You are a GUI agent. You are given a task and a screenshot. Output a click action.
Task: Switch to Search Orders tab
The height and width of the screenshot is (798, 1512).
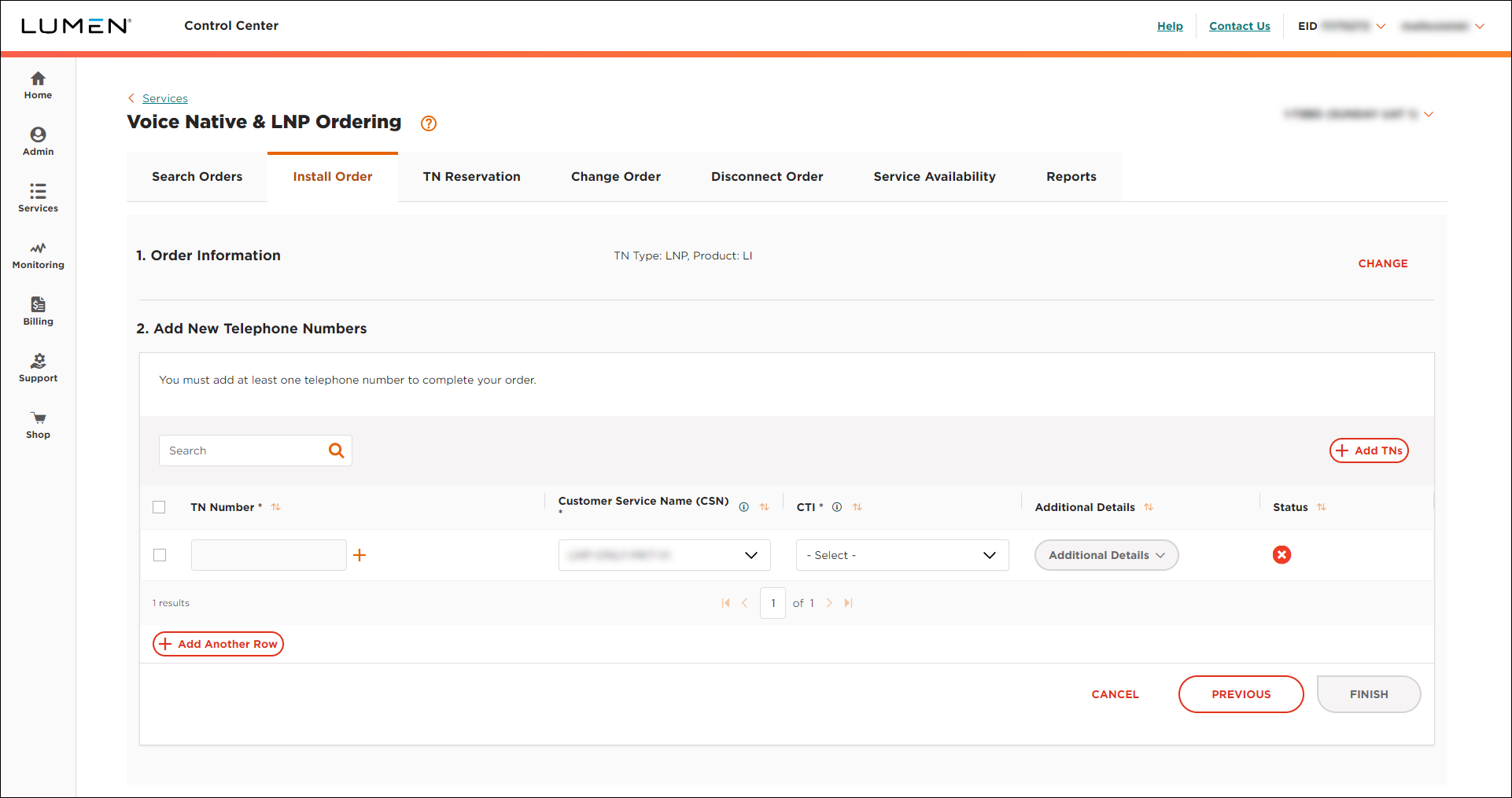coord(197,177)
